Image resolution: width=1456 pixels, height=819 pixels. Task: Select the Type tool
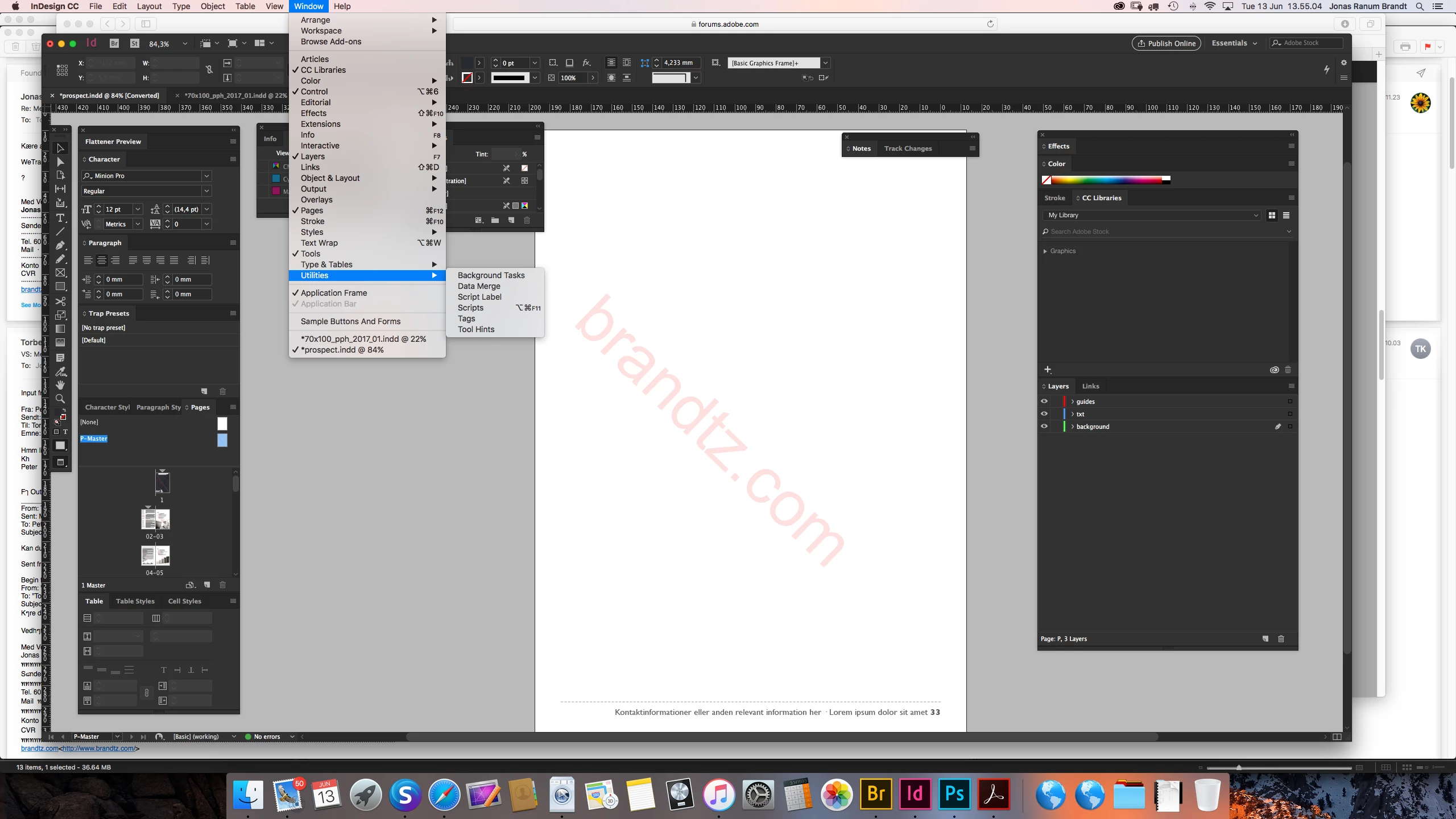pos(60,218)
